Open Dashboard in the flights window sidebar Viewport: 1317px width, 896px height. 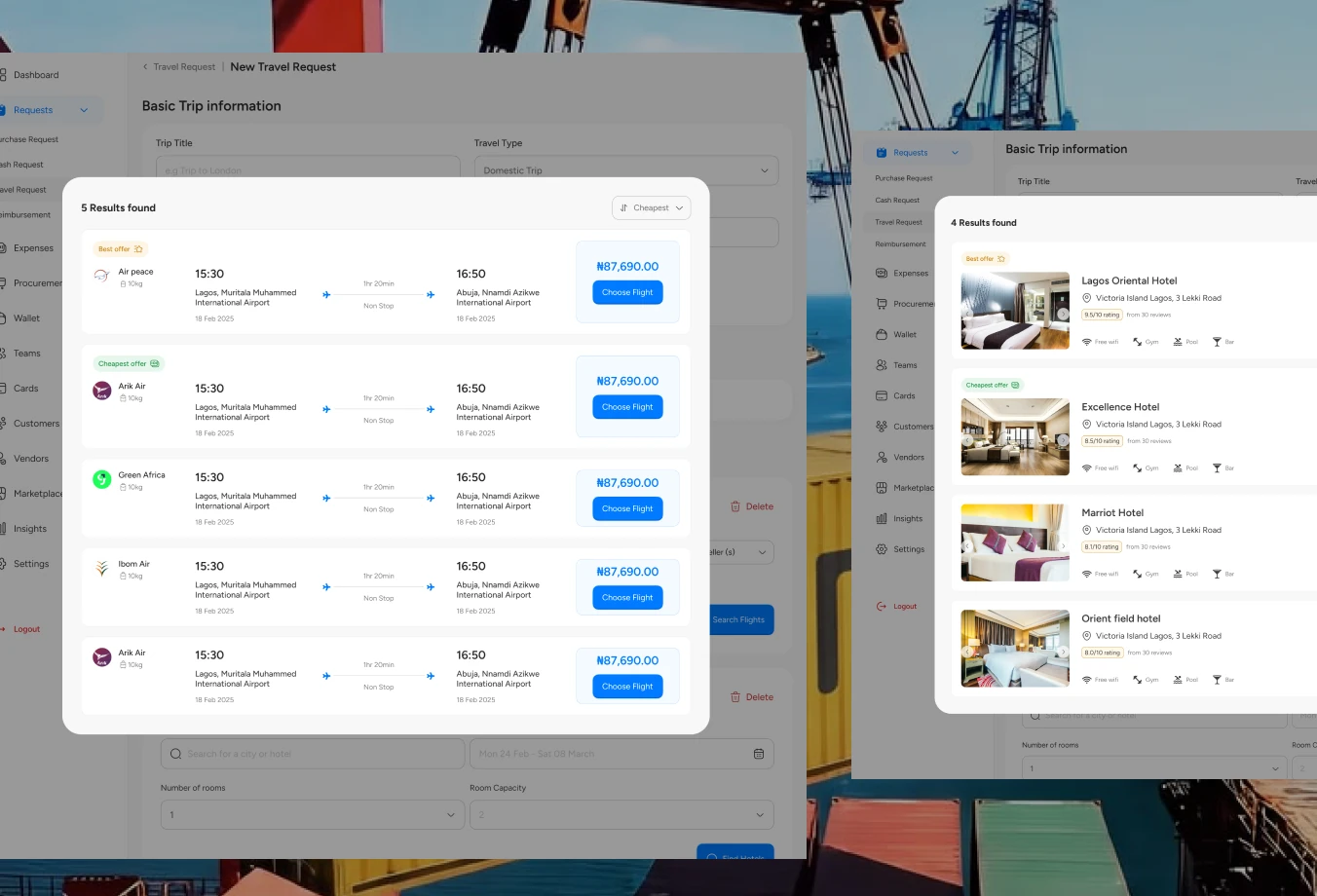[36, 75]
